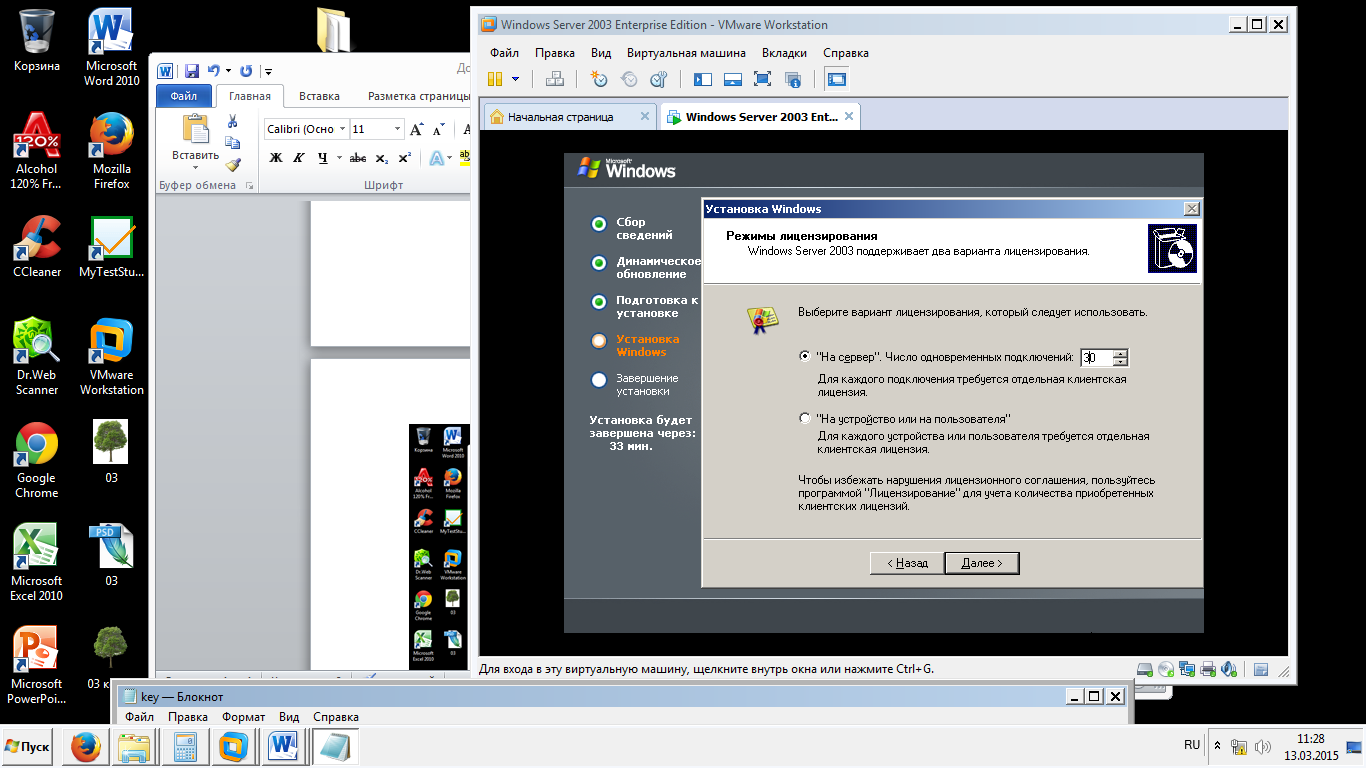
Task: Click the Далее > button in setup
Action: click(981, 563)
